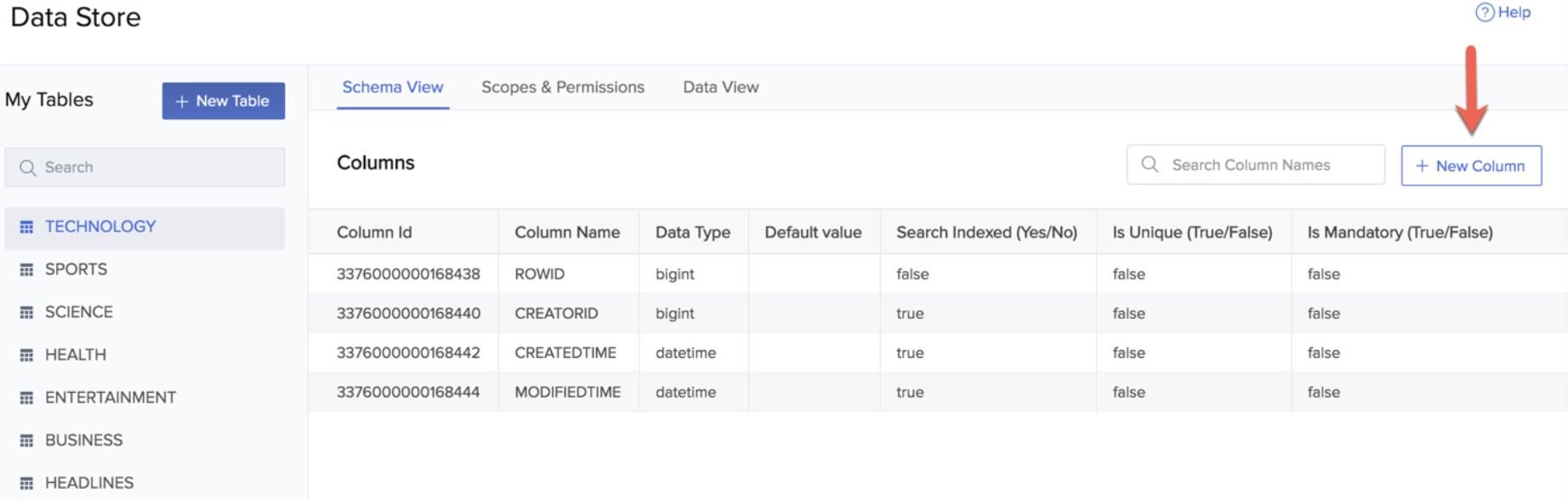Image resolution: width=1568 pixels, height=500 pixels.
Task: Click the table icon beside TECHNOLOGY
Action: (x=26, y=227)
